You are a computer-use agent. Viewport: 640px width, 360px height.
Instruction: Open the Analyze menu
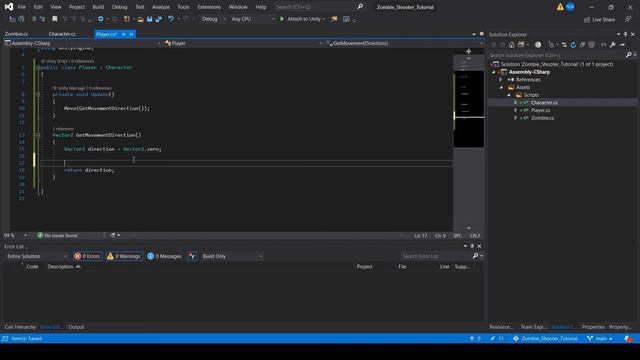pyautogui.click(x=161, y=7)
